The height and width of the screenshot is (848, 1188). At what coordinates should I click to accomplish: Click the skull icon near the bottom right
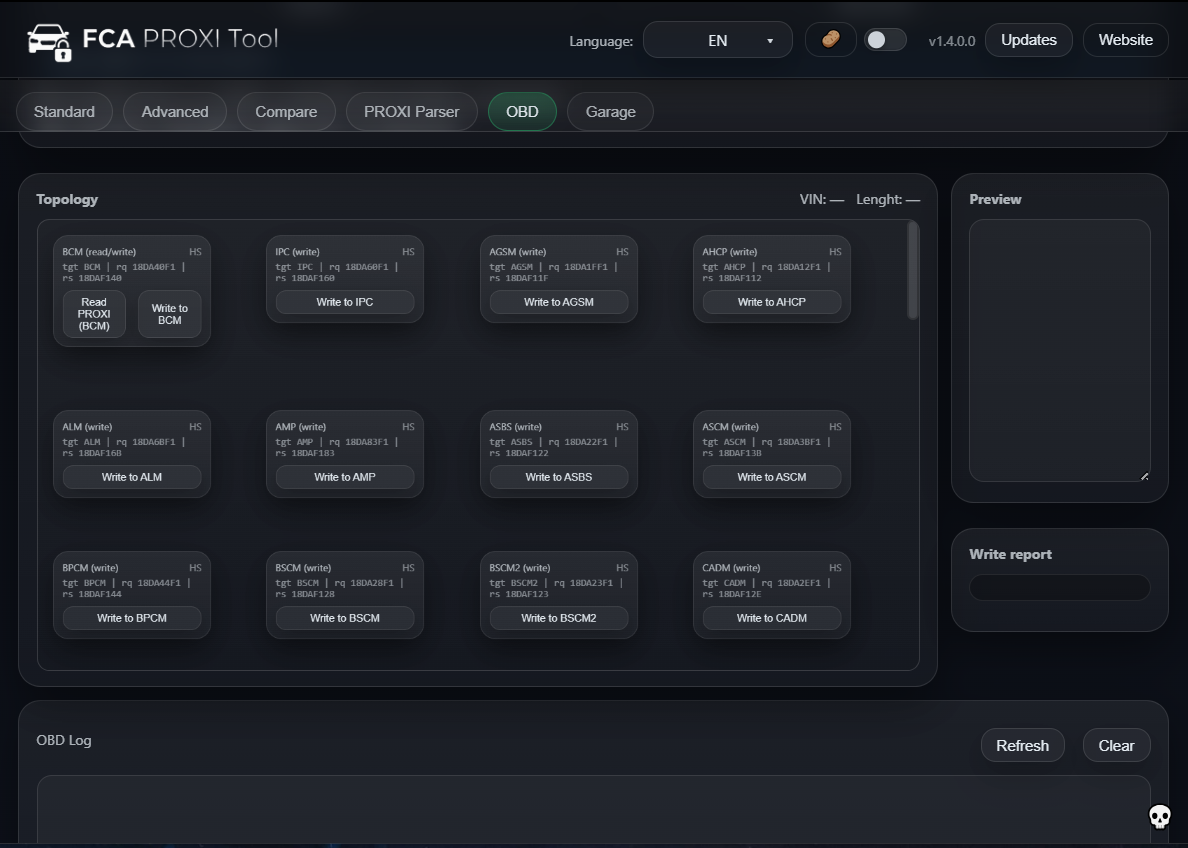click(1159, 817)
